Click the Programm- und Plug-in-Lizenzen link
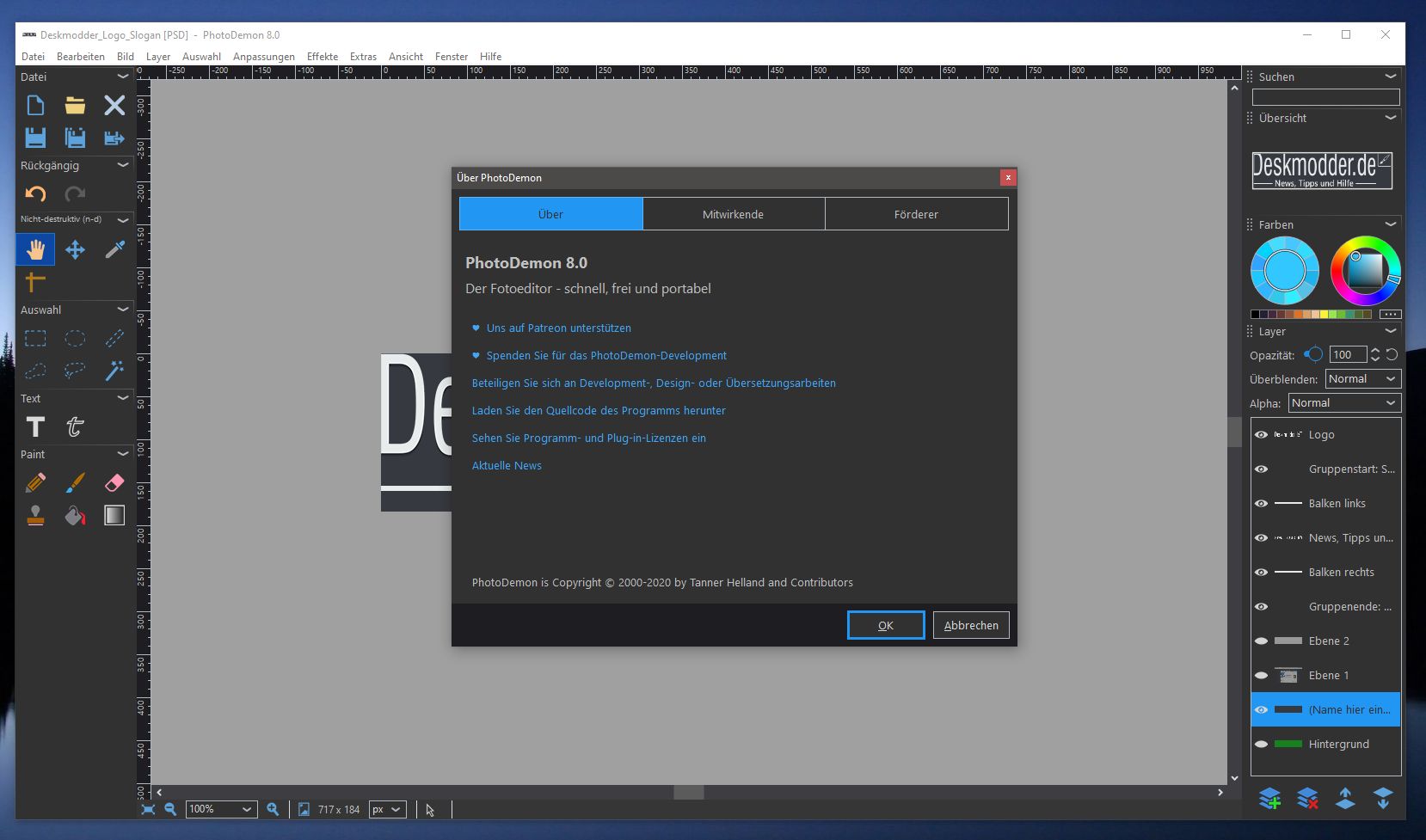 [589, 438]
